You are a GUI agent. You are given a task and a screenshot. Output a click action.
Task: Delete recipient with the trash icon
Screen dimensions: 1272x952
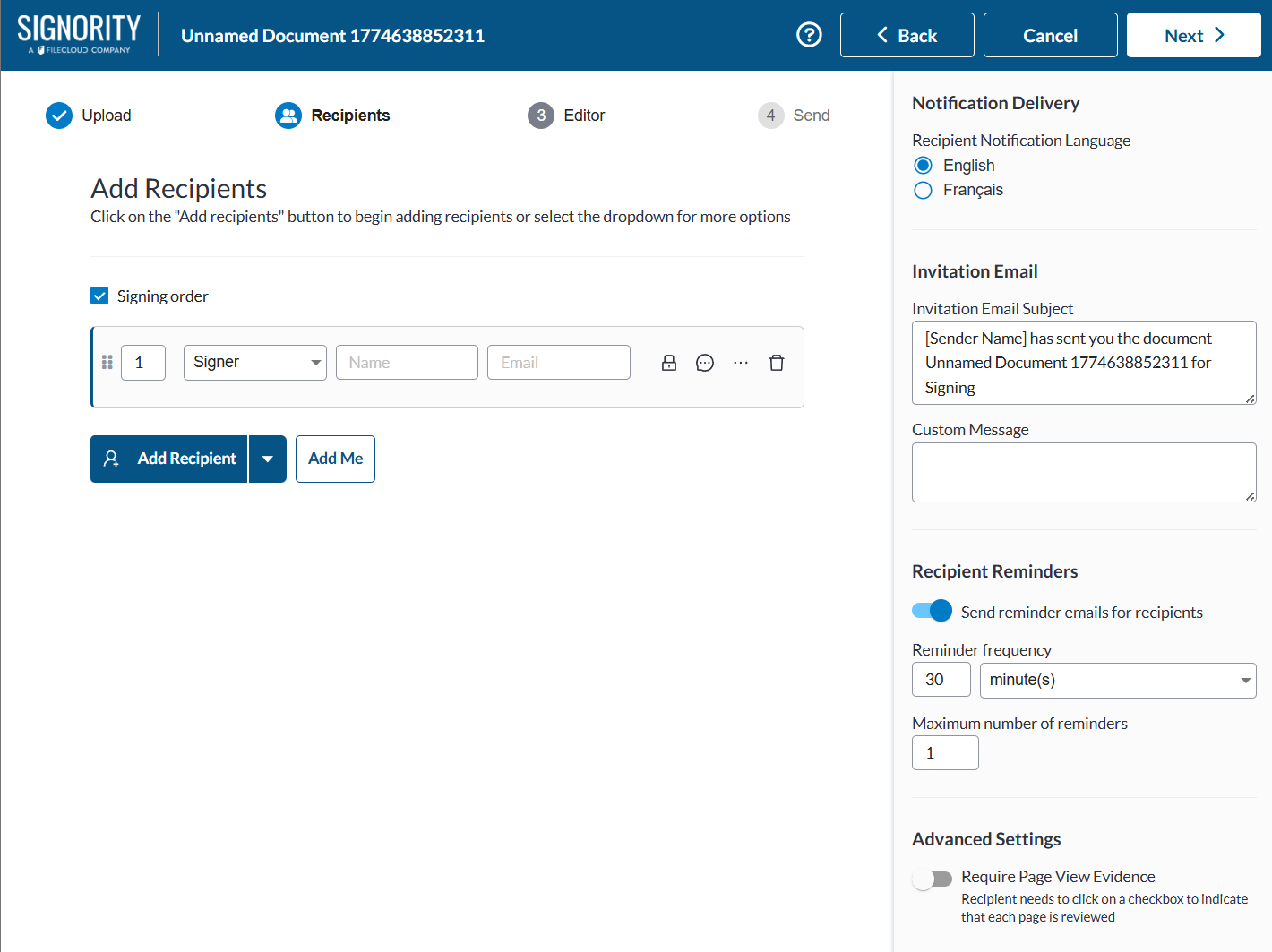pos(777,363)
